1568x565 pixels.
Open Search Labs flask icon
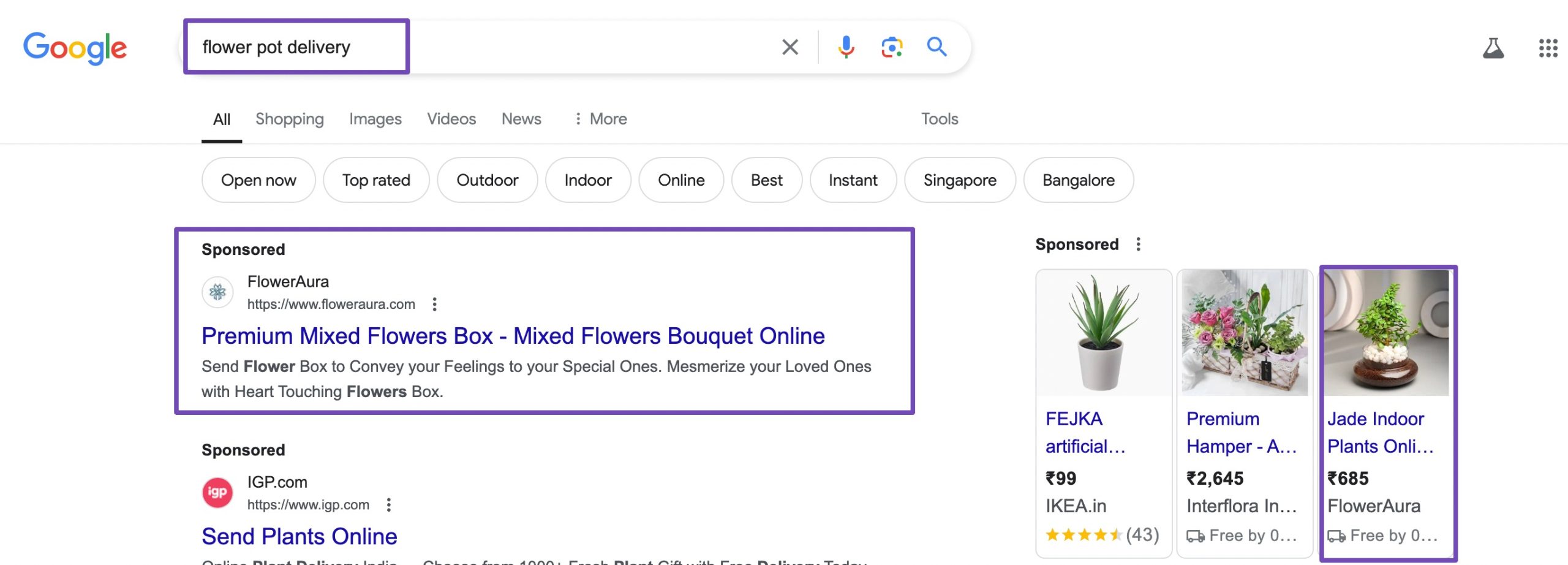[x=1493, y=48]
